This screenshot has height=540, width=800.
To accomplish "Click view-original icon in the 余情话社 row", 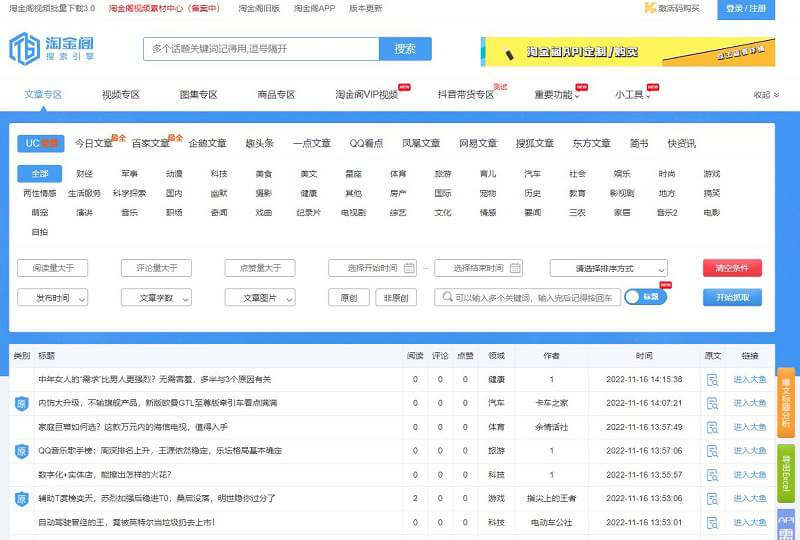I will point(712,427).
